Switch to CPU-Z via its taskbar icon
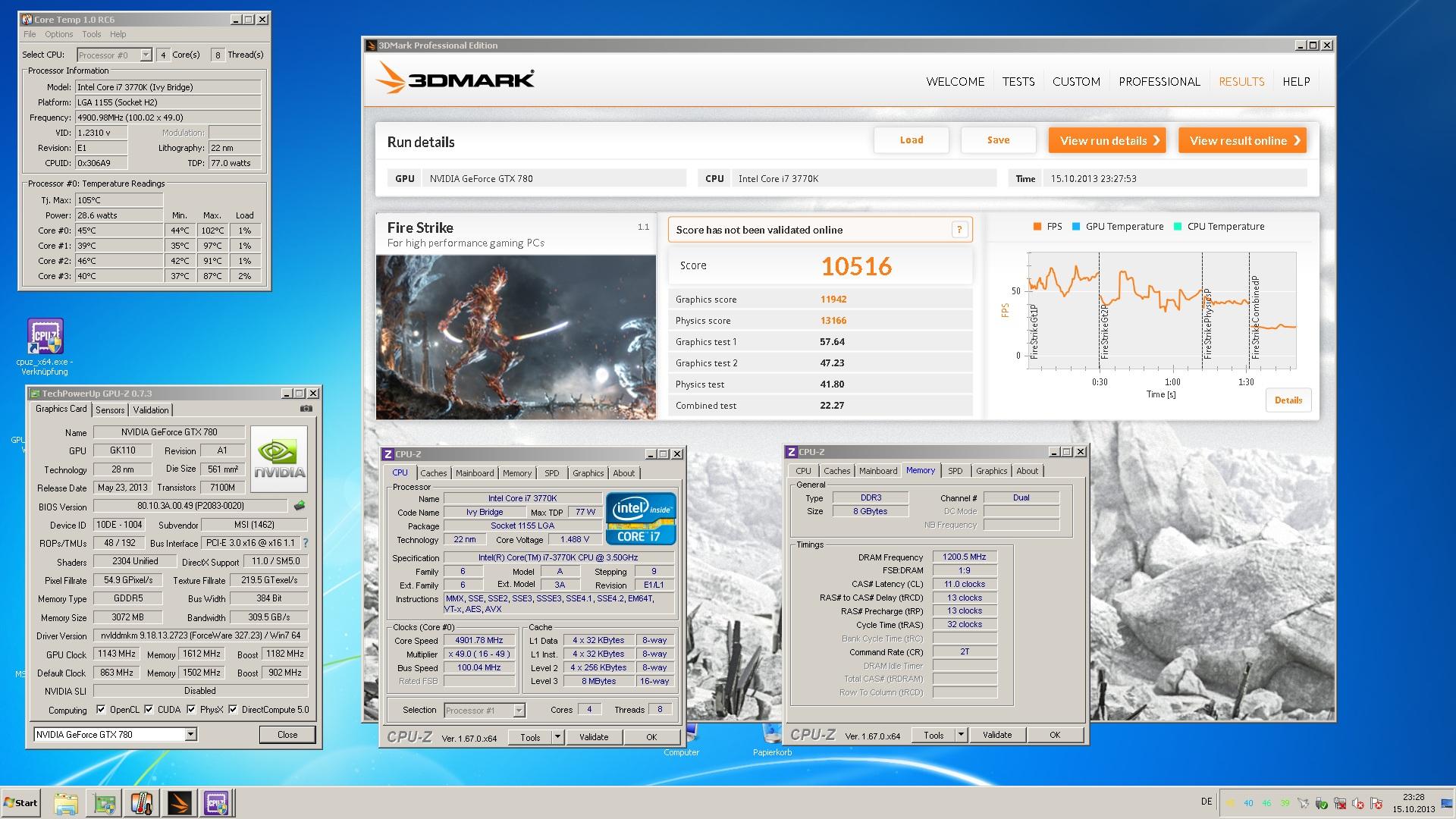 (217, 803)
